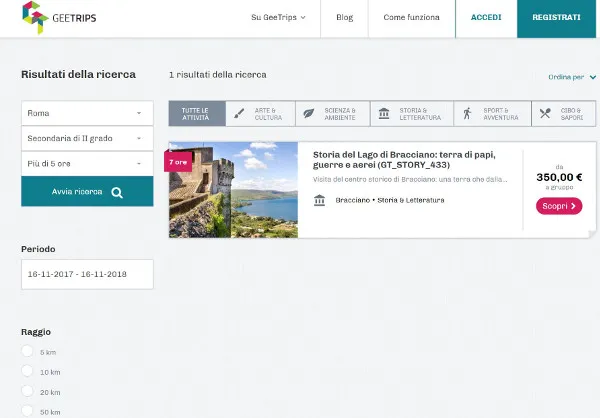600x418 pixels.
Task: Click the magnifier icon in Avvia ricerca
Action: [x=117, y=193]
